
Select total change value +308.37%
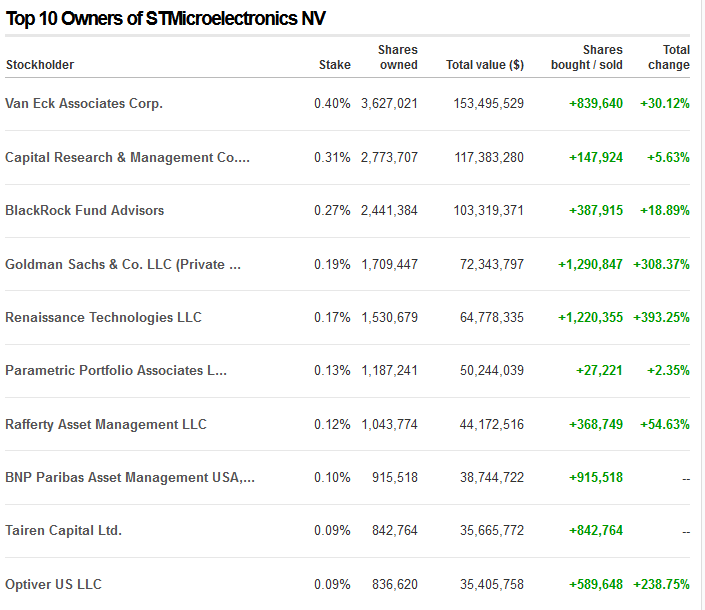tap(661, 264)
